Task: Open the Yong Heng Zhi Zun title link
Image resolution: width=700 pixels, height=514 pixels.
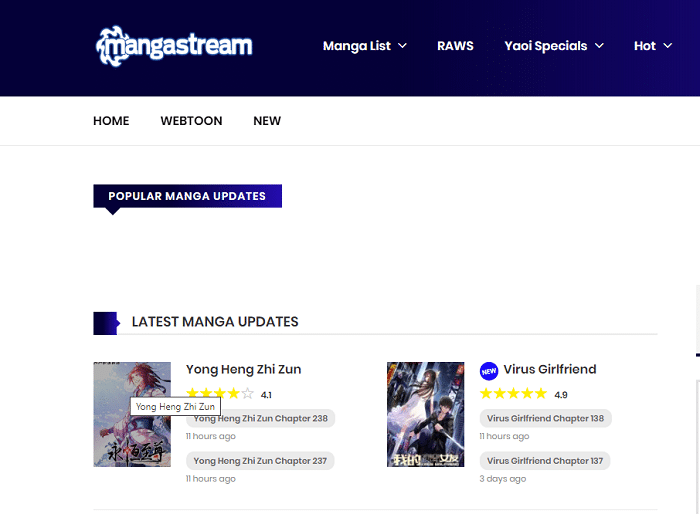Action: point(243,369)
